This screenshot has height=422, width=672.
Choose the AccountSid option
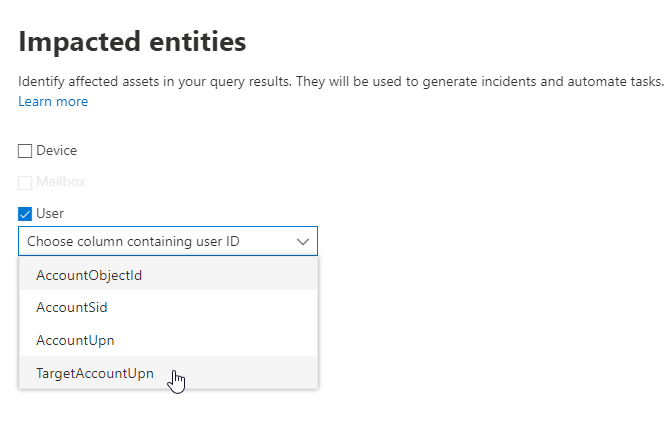pos(71,307)
